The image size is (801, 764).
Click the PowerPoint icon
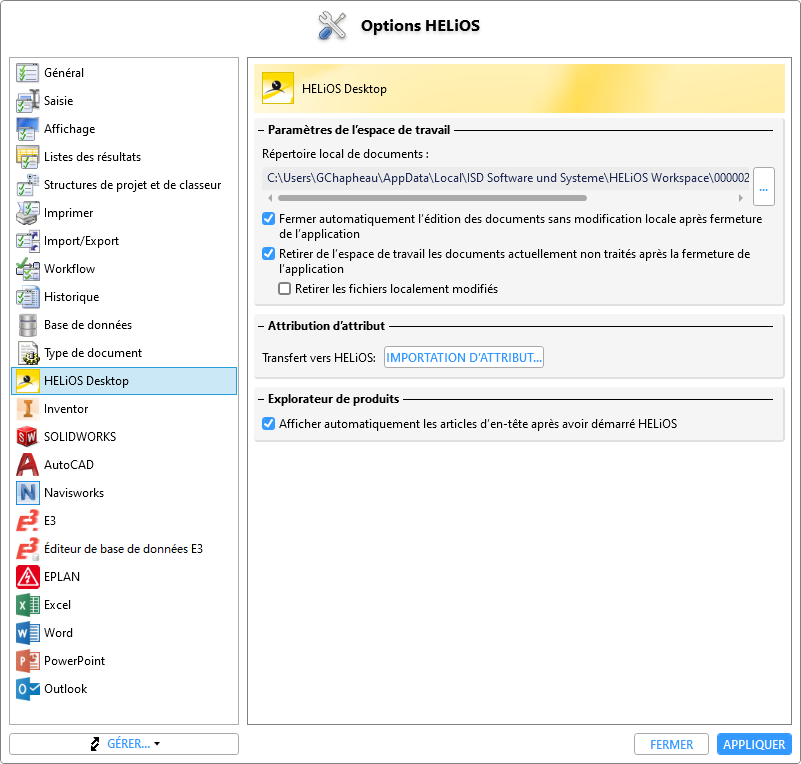pos(28,661)
